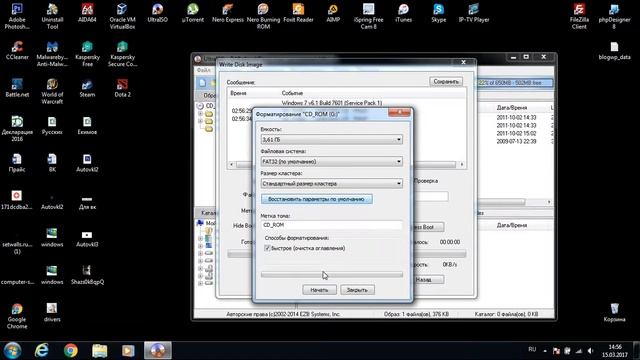The height and width of the screenshot is (360, 640).
Task: Launch Steam desktop shortcut
Action: tap(87, 87)
